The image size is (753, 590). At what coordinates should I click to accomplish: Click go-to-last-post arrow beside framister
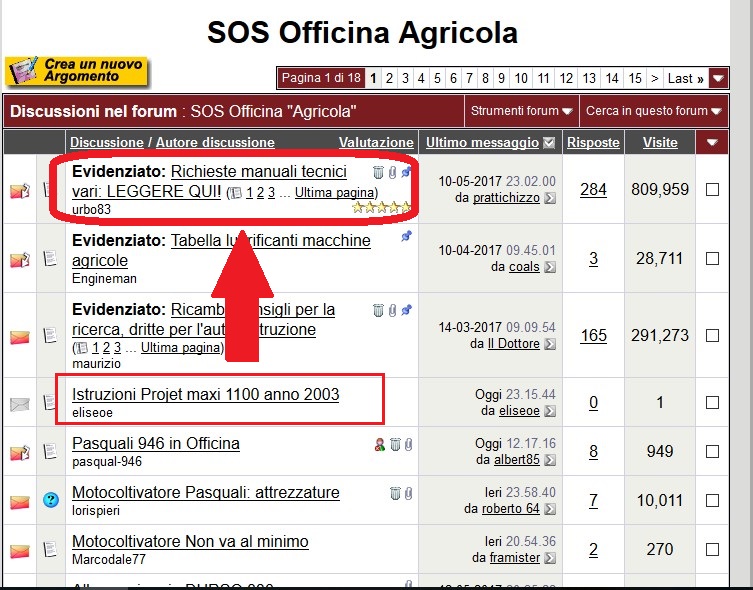tap(550, 558)
